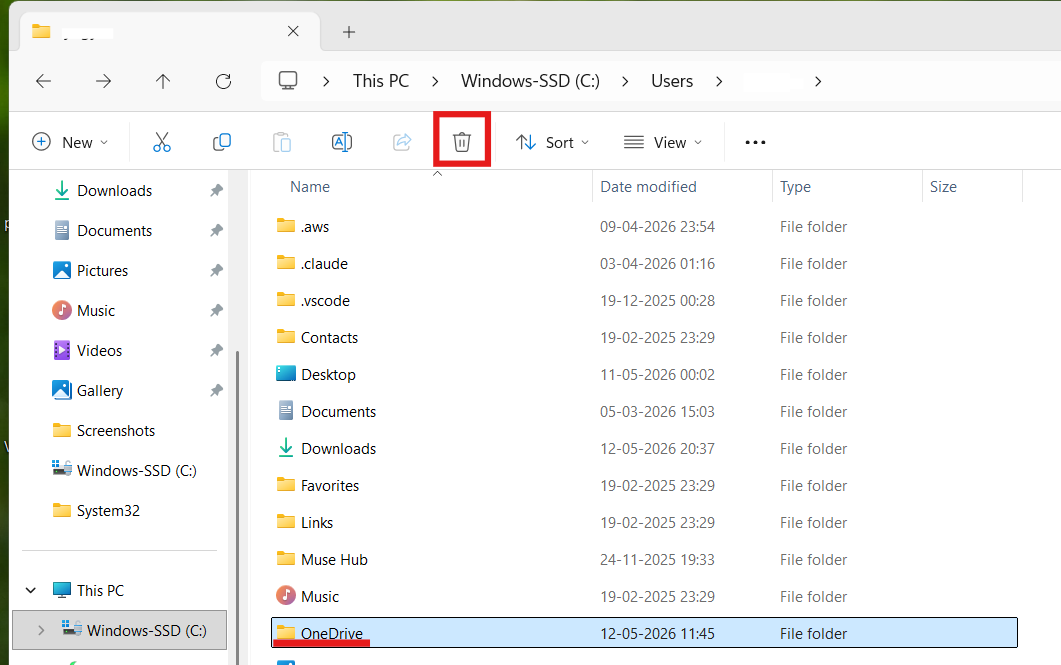Viewport: 1061px width, 665px height.
Task: Select the OneDrive folder row
Action: (644, 633)
